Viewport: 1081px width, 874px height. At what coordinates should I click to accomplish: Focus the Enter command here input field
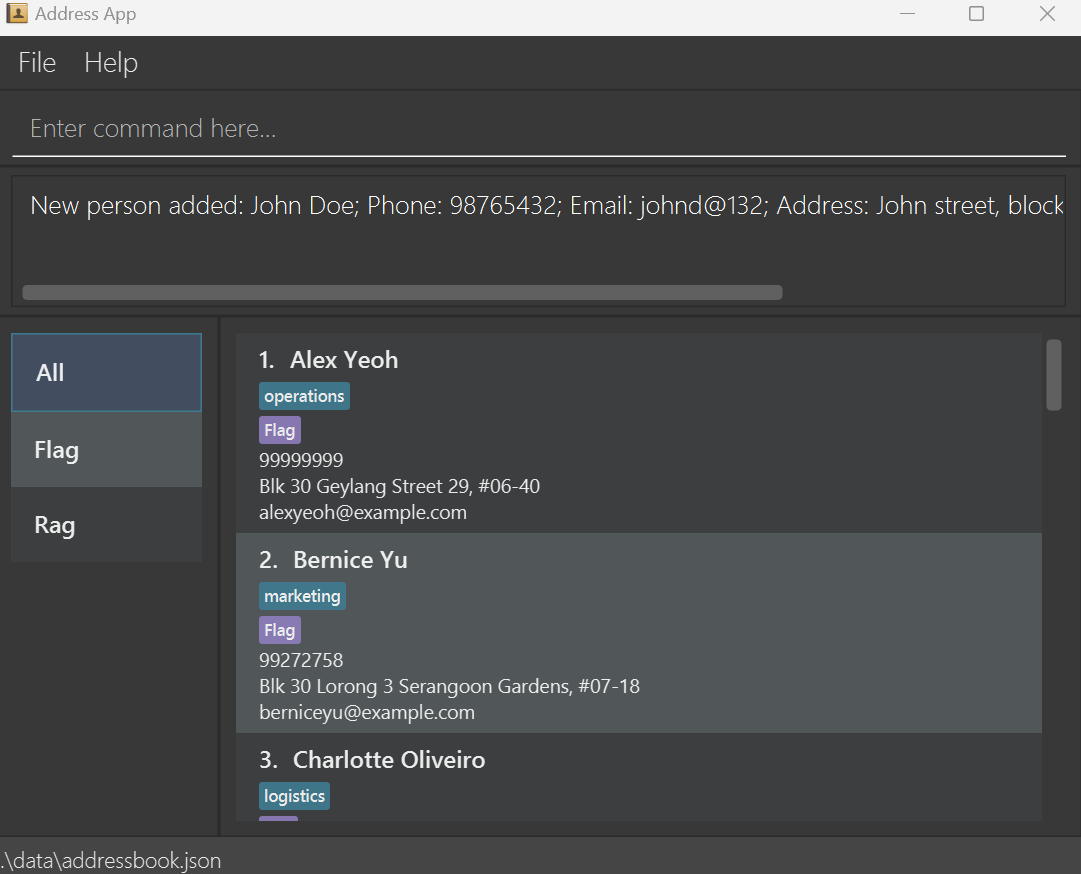click(539, 129)
